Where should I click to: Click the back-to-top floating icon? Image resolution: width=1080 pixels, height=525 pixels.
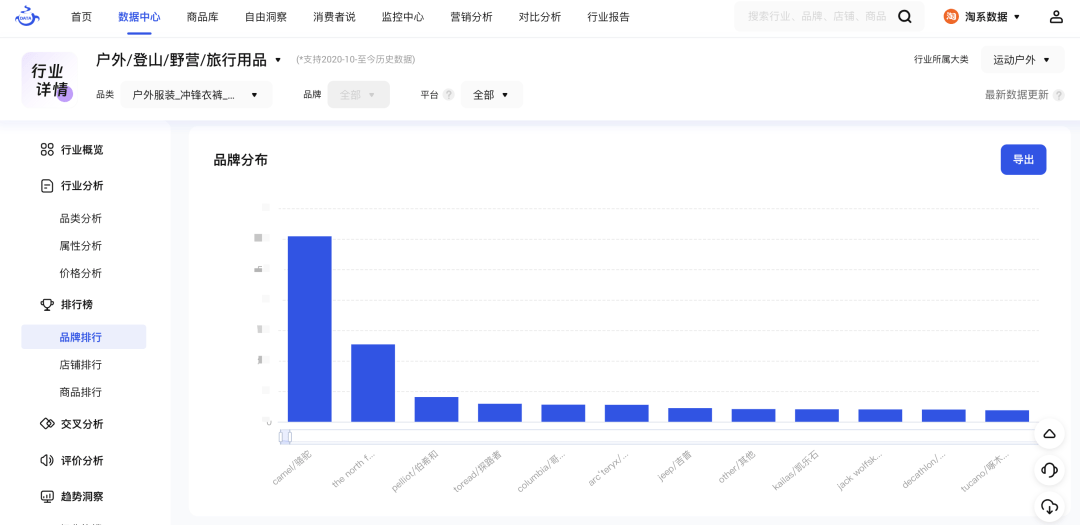tap(1049, 433)
